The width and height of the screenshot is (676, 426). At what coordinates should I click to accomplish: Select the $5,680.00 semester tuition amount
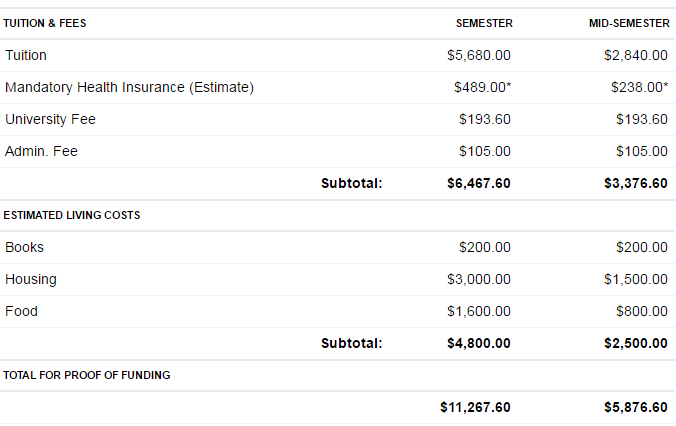tap(479, 55)
